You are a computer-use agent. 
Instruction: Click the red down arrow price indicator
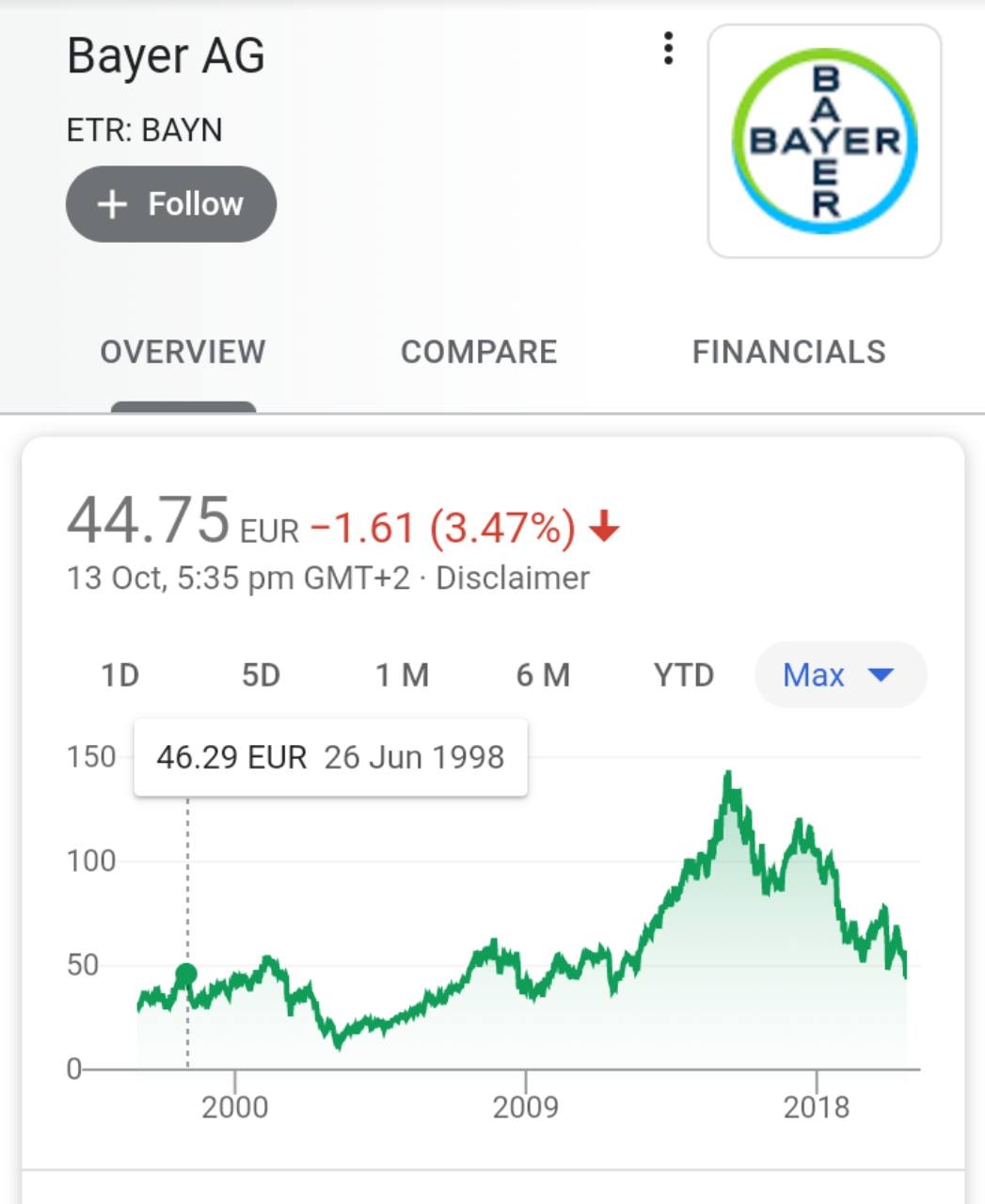604,528
